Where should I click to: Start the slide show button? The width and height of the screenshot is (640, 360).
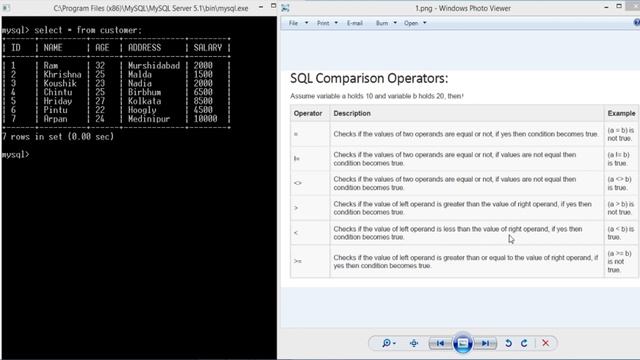(x=462, y=343)
